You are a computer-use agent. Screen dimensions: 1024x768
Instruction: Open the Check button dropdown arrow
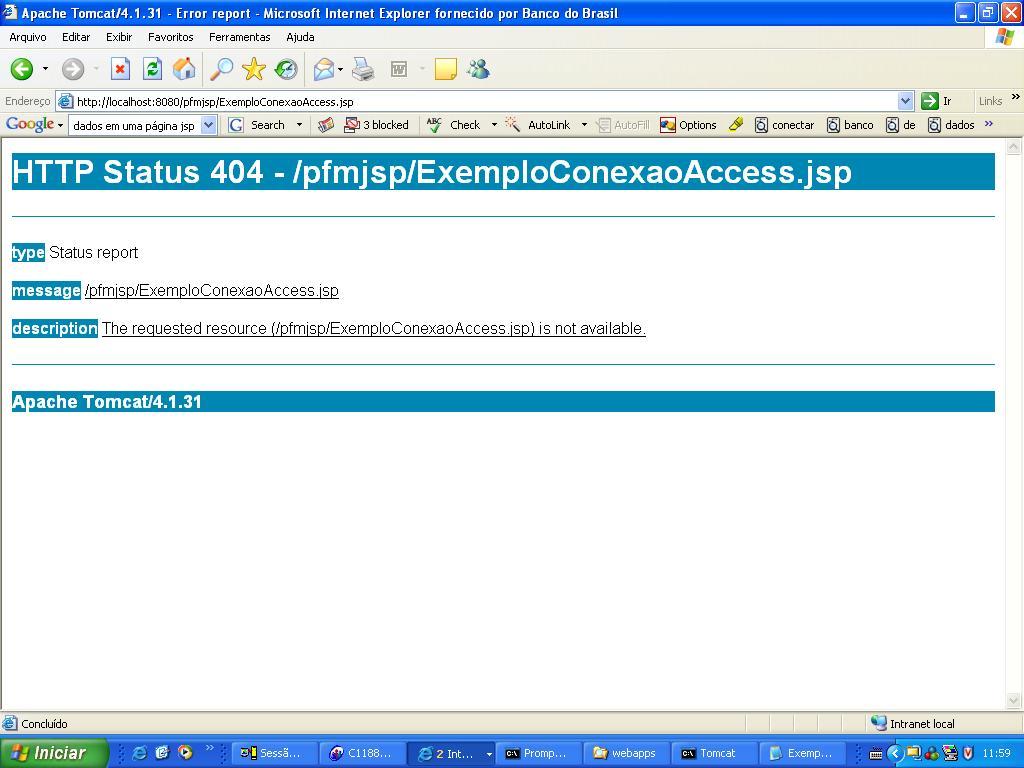pos(494,125)
